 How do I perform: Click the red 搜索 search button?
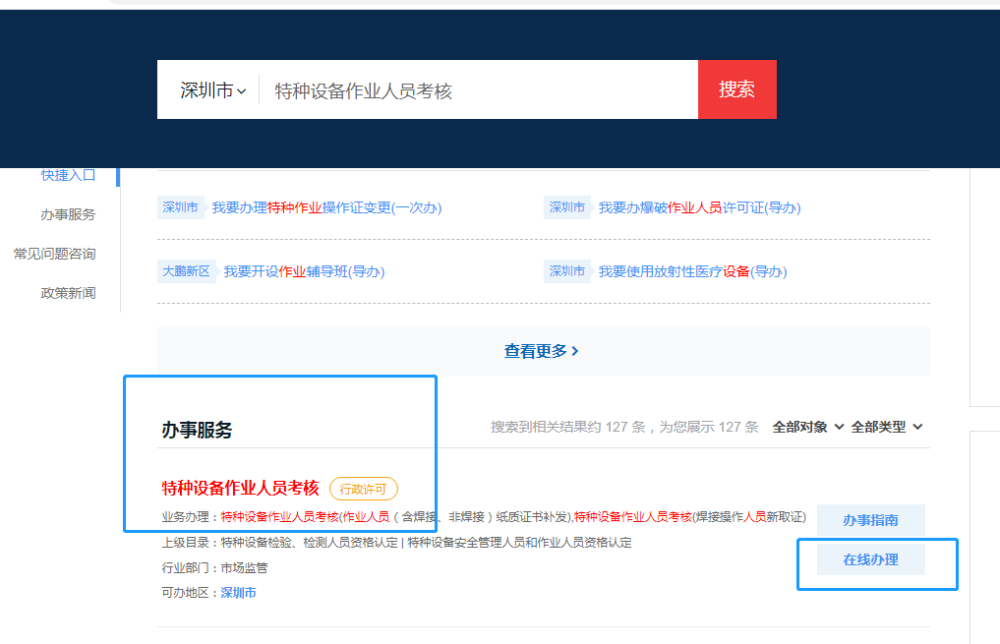click(x=737, y=89)
